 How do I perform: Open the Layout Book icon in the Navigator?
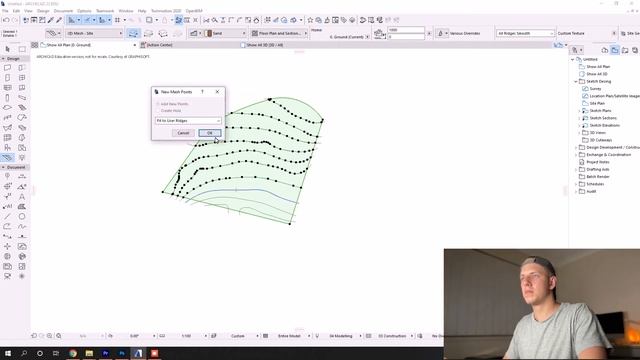pos(625,50)
